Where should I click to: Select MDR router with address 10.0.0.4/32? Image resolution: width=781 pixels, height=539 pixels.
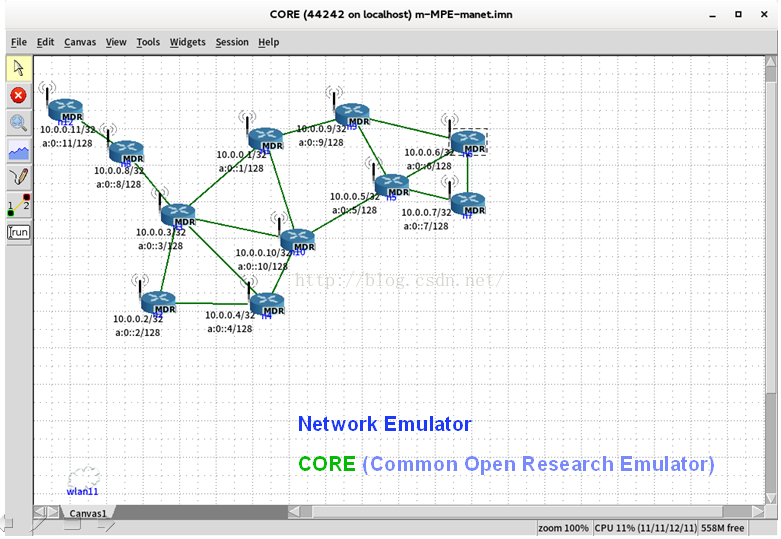267,303
